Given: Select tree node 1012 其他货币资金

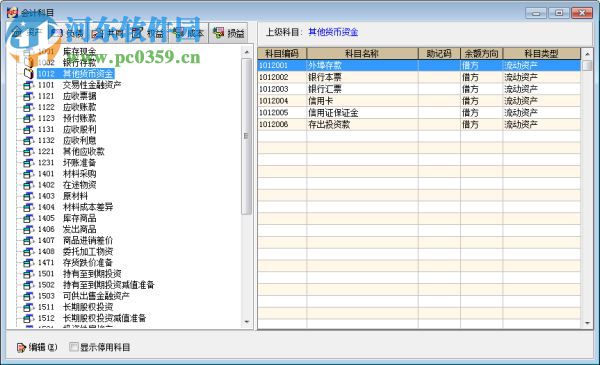Looking at the screenshot, I should coord(75,73).
